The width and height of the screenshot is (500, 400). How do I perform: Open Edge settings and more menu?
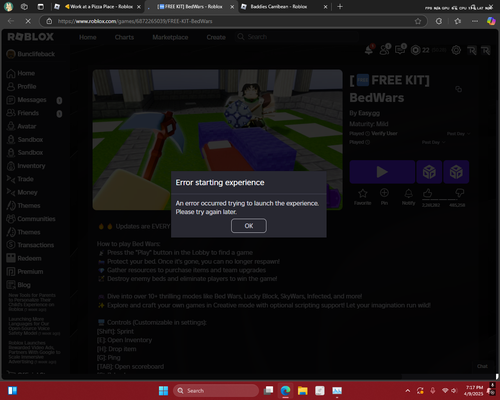475,21
